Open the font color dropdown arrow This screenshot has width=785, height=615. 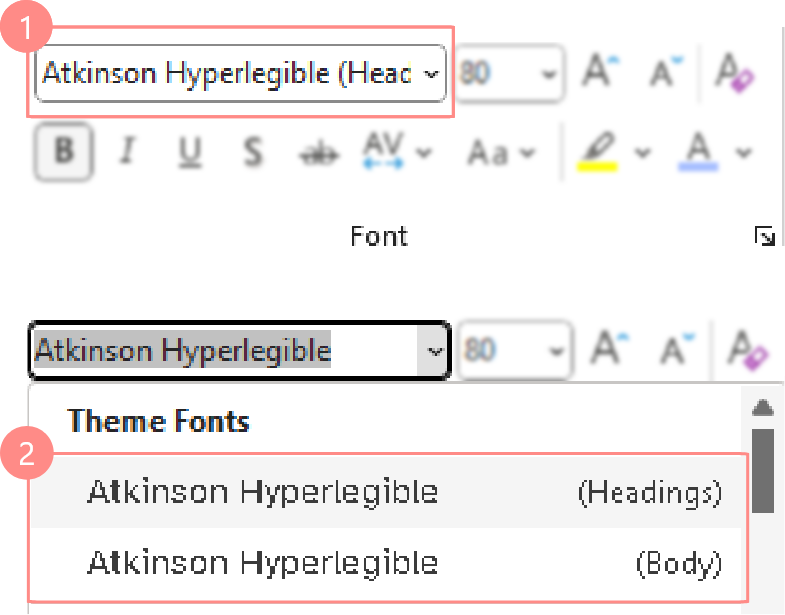click(744, 152)
